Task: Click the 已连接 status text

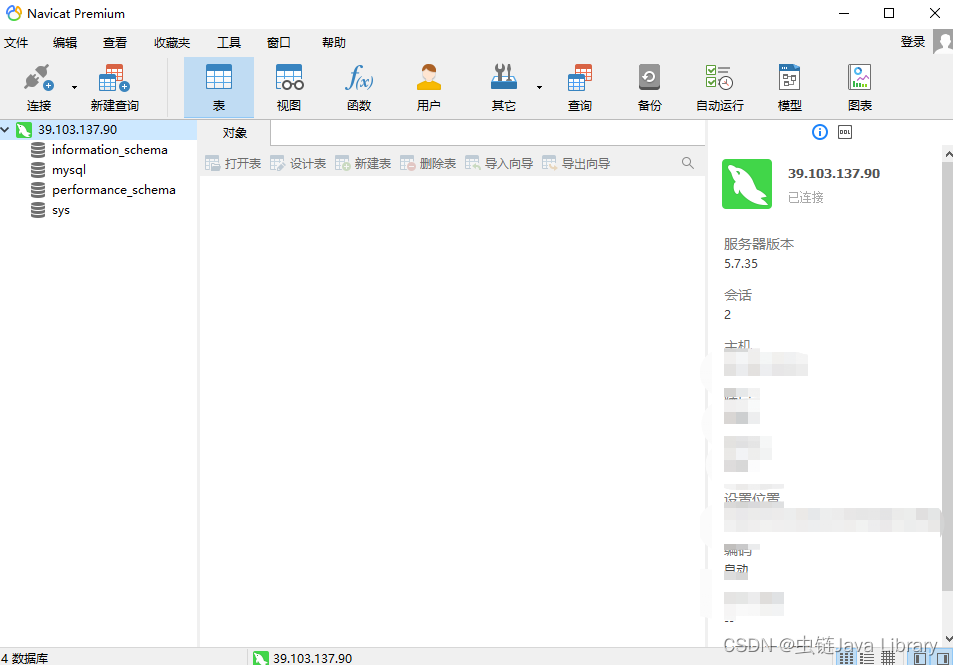Action: (x=806, y=197)
